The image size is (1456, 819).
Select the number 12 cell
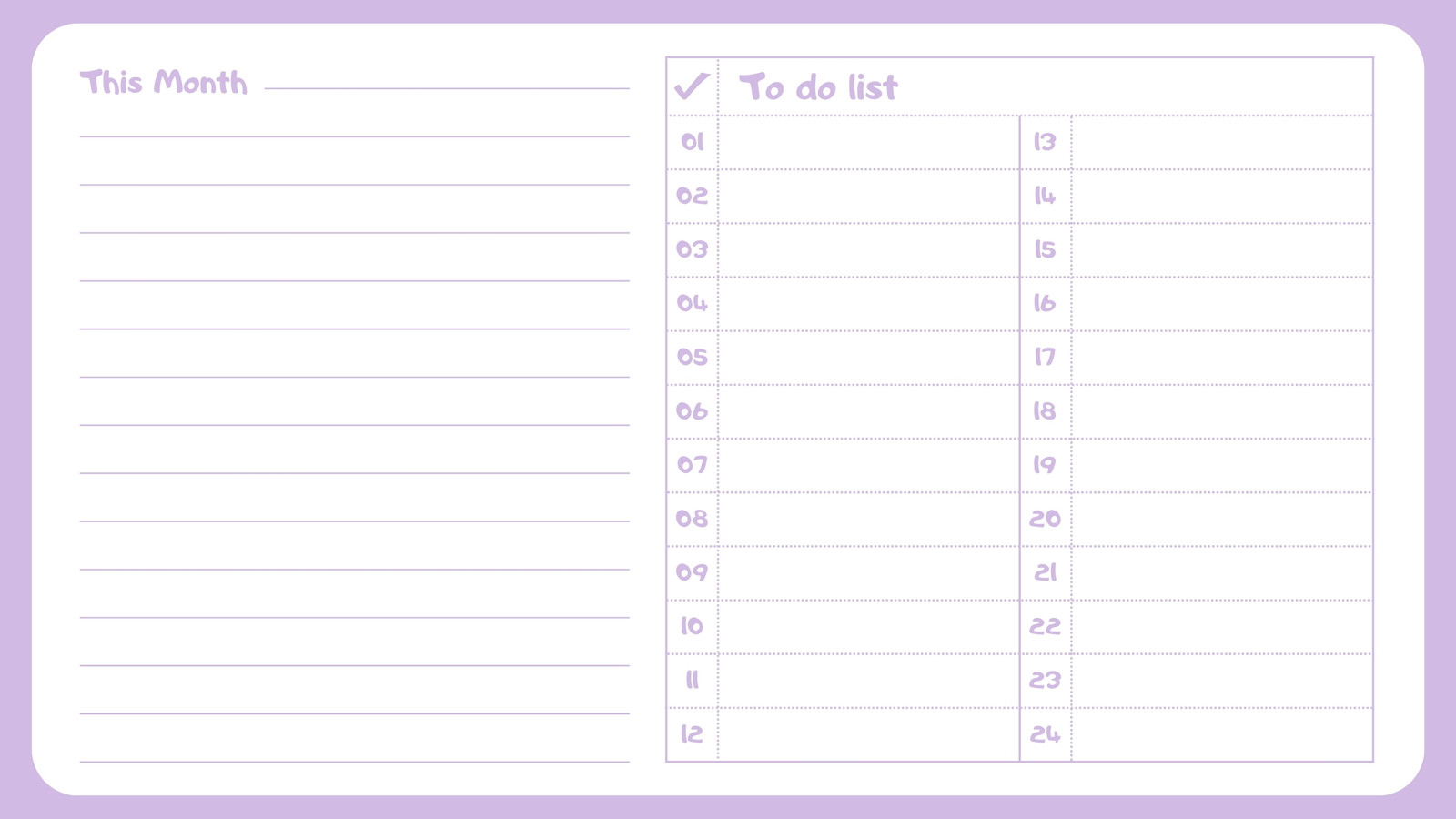click(x=693, y=734)
